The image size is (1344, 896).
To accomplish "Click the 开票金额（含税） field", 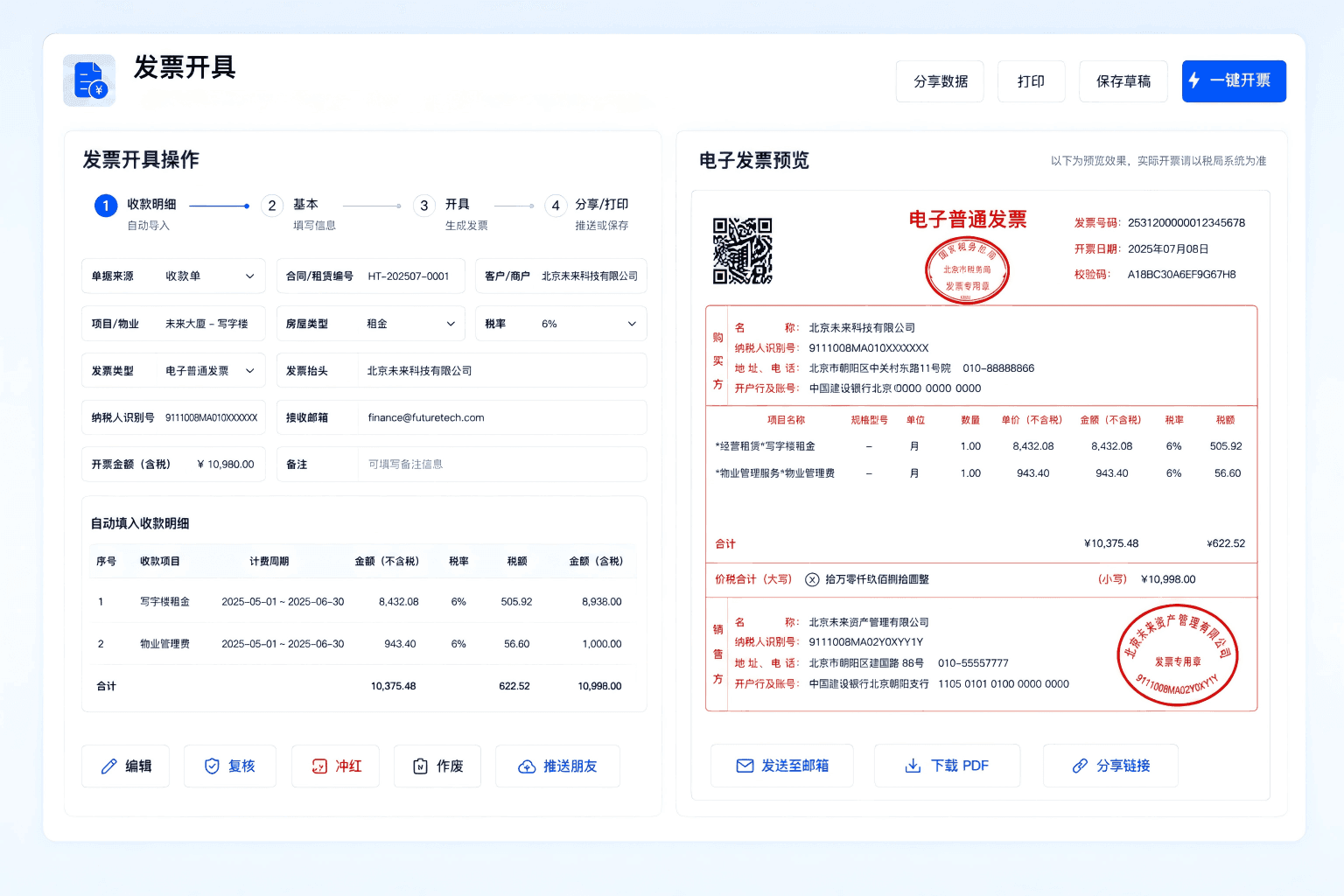I will point(173,465).
